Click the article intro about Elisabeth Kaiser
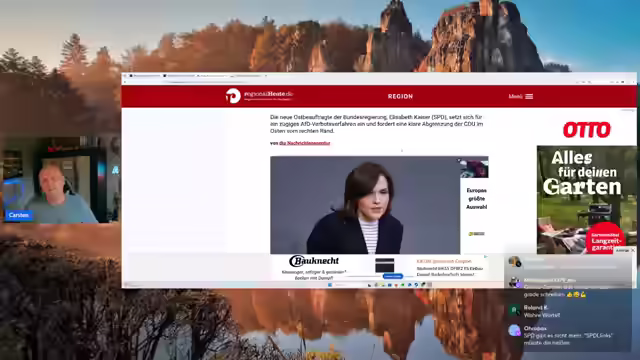This screenshot has width=640, height=360. (x=376, y=124)
